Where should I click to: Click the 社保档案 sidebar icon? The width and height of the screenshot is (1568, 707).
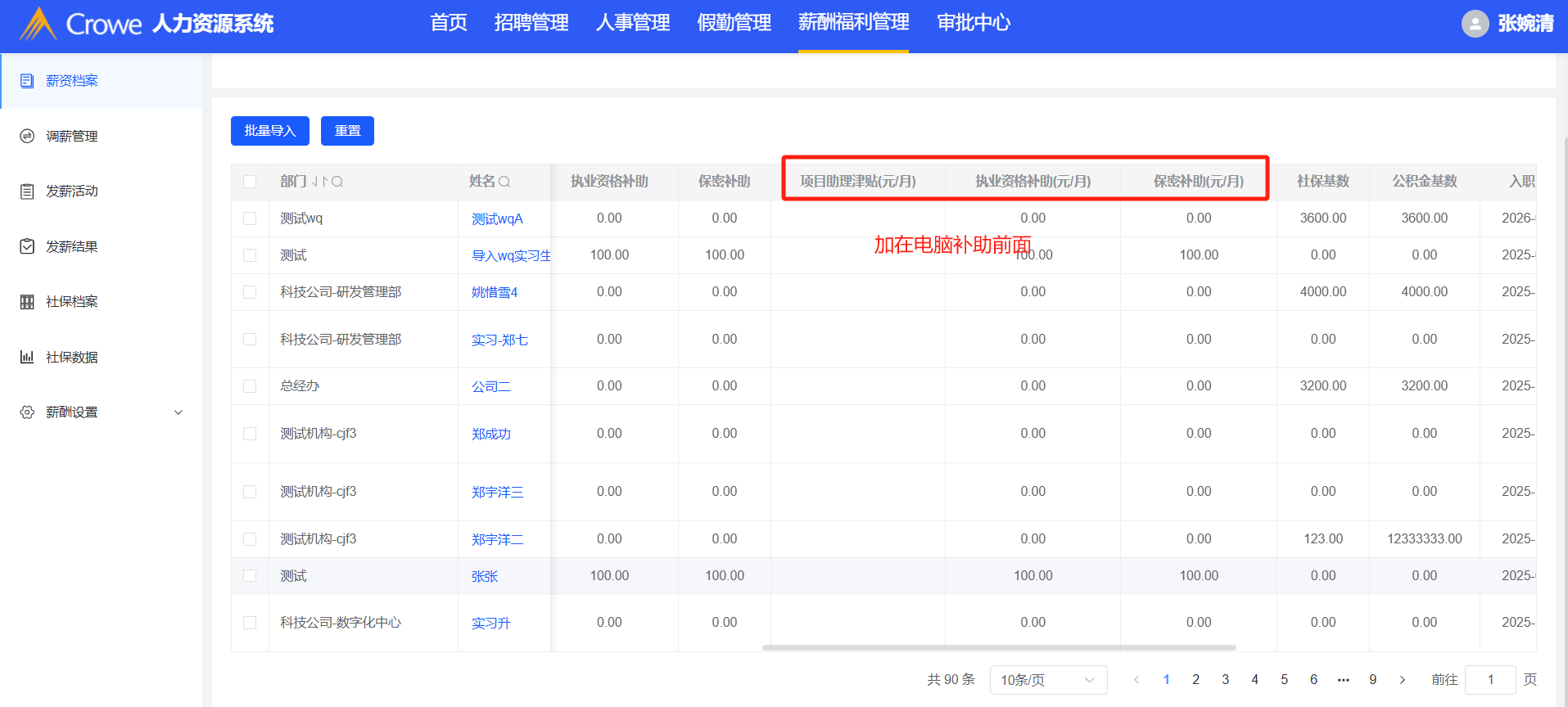tap(27, 302)
